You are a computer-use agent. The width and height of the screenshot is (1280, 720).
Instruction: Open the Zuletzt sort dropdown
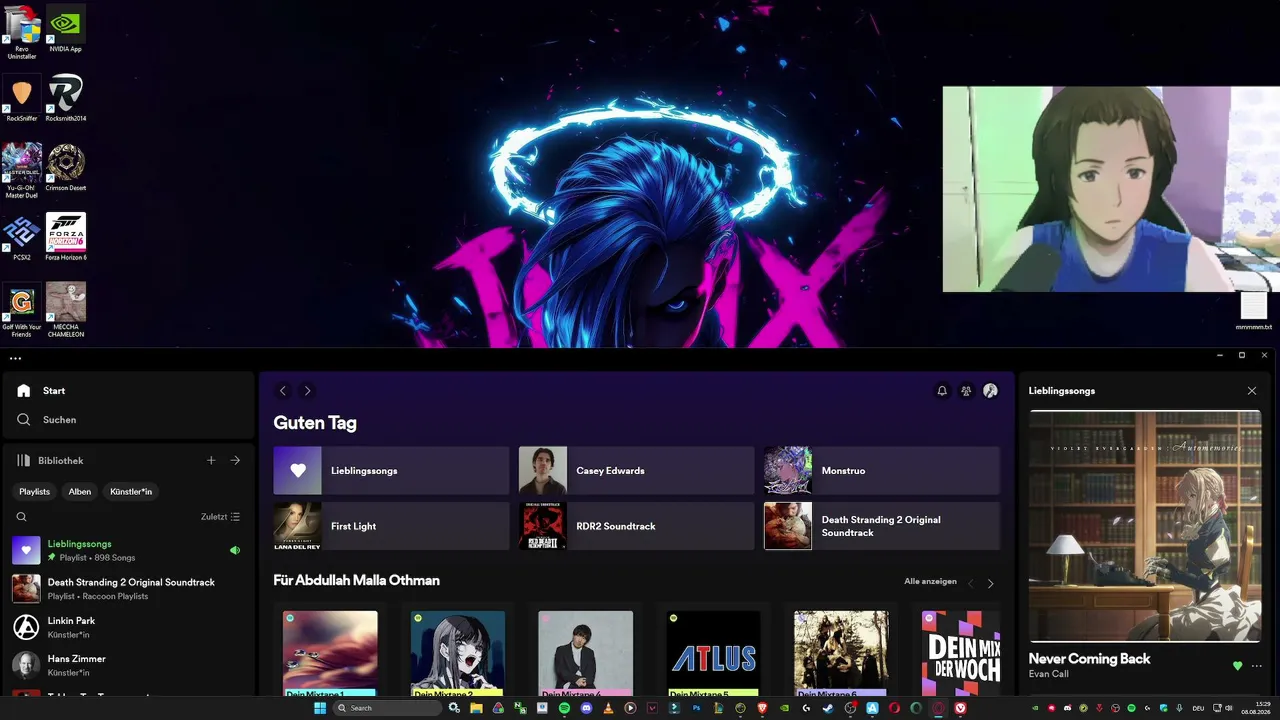pos(220,517)
